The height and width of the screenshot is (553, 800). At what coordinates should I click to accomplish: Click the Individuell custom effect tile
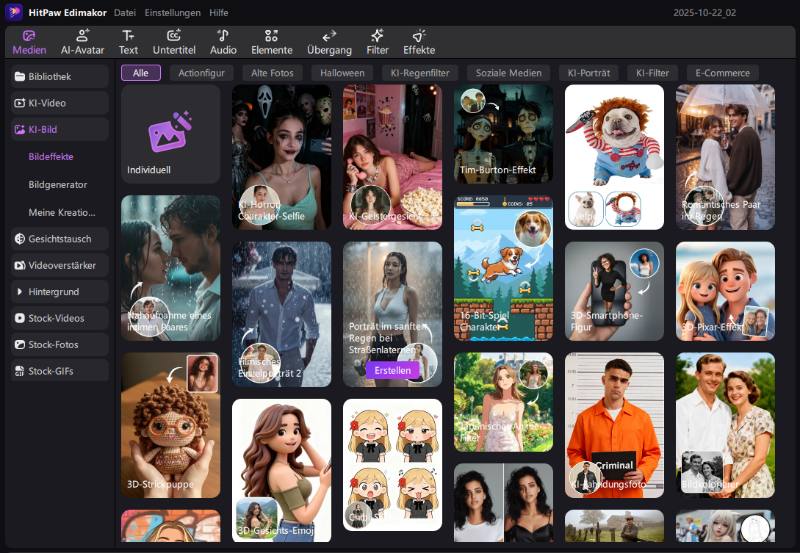coord(171,134)
